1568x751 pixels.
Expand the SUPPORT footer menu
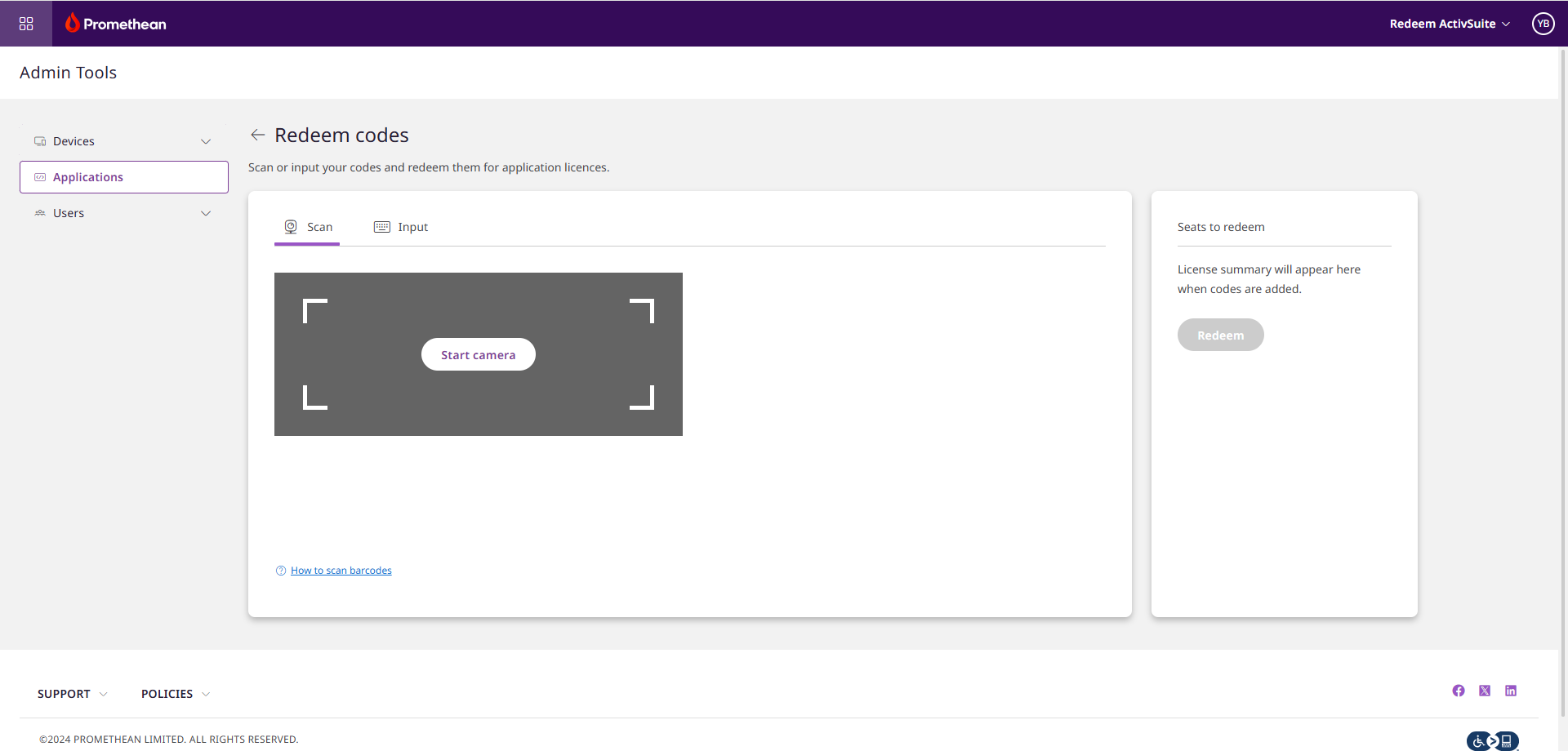point(73,694)
